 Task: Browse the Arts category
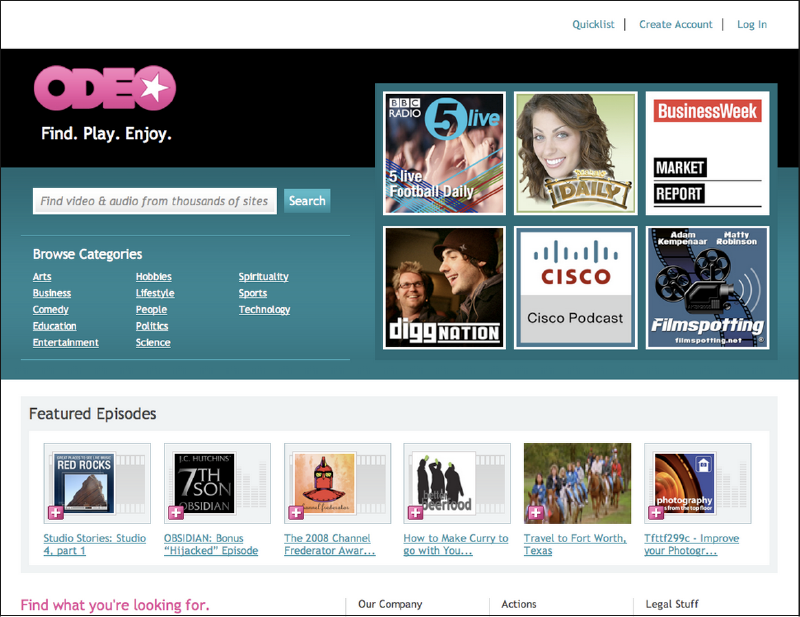tap(42, 277)
